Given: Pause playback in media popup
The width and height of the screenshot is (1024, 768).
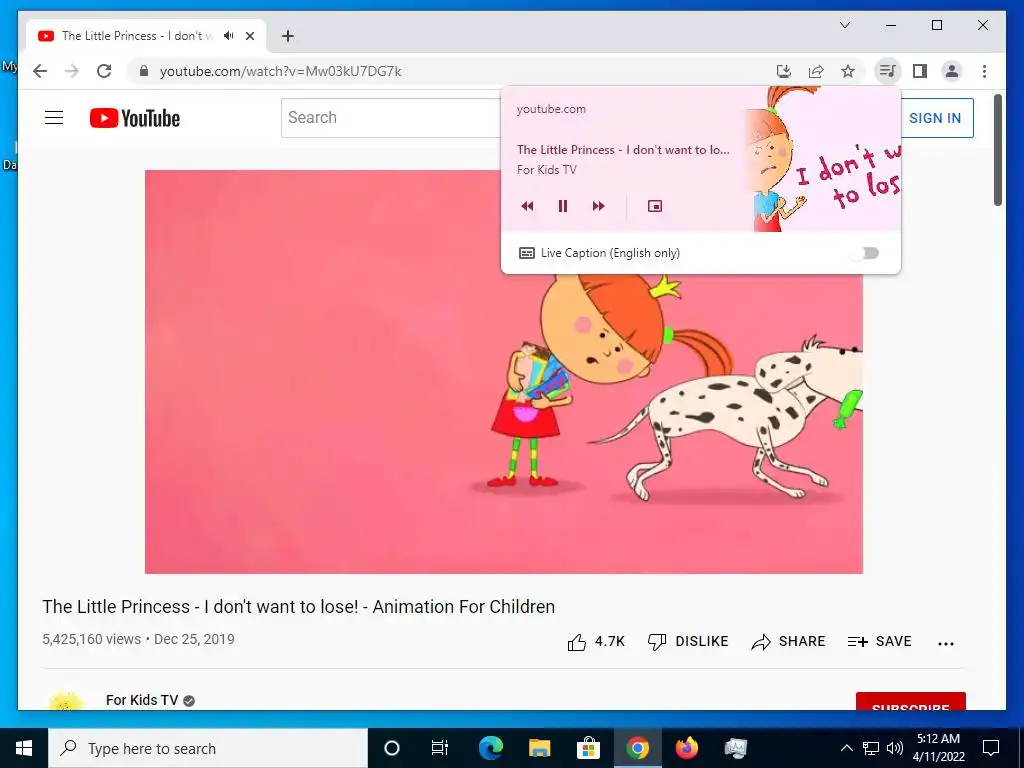Looking at the screenshot, I should pyautogui.click(x=562, y=206).
